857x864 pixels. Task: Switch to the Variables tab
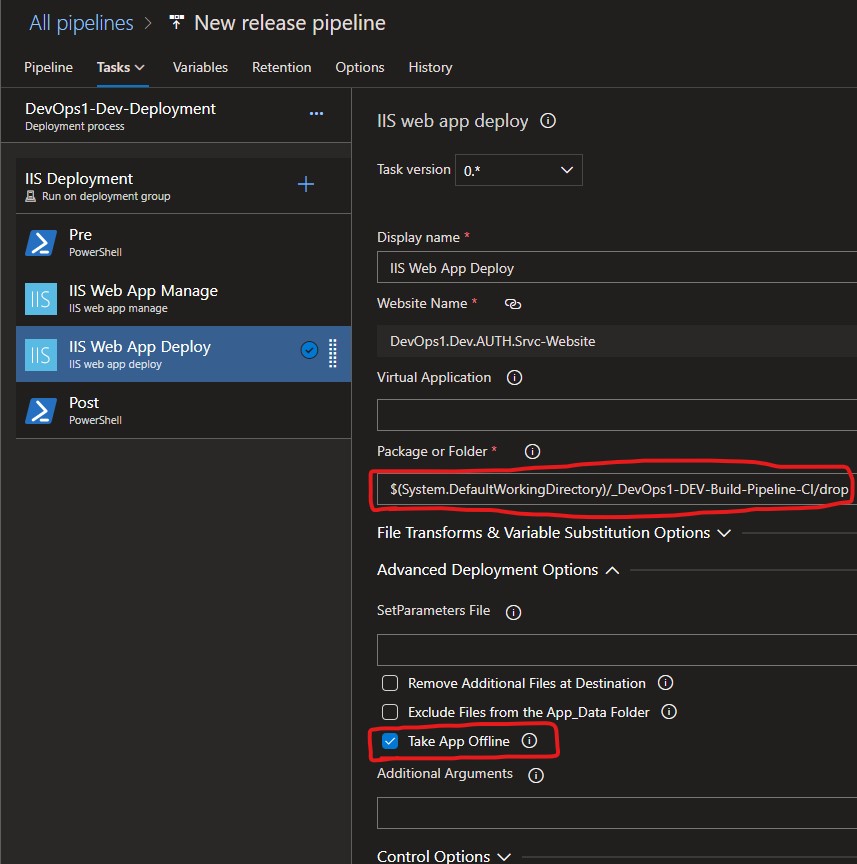click(x=200, y=67)
